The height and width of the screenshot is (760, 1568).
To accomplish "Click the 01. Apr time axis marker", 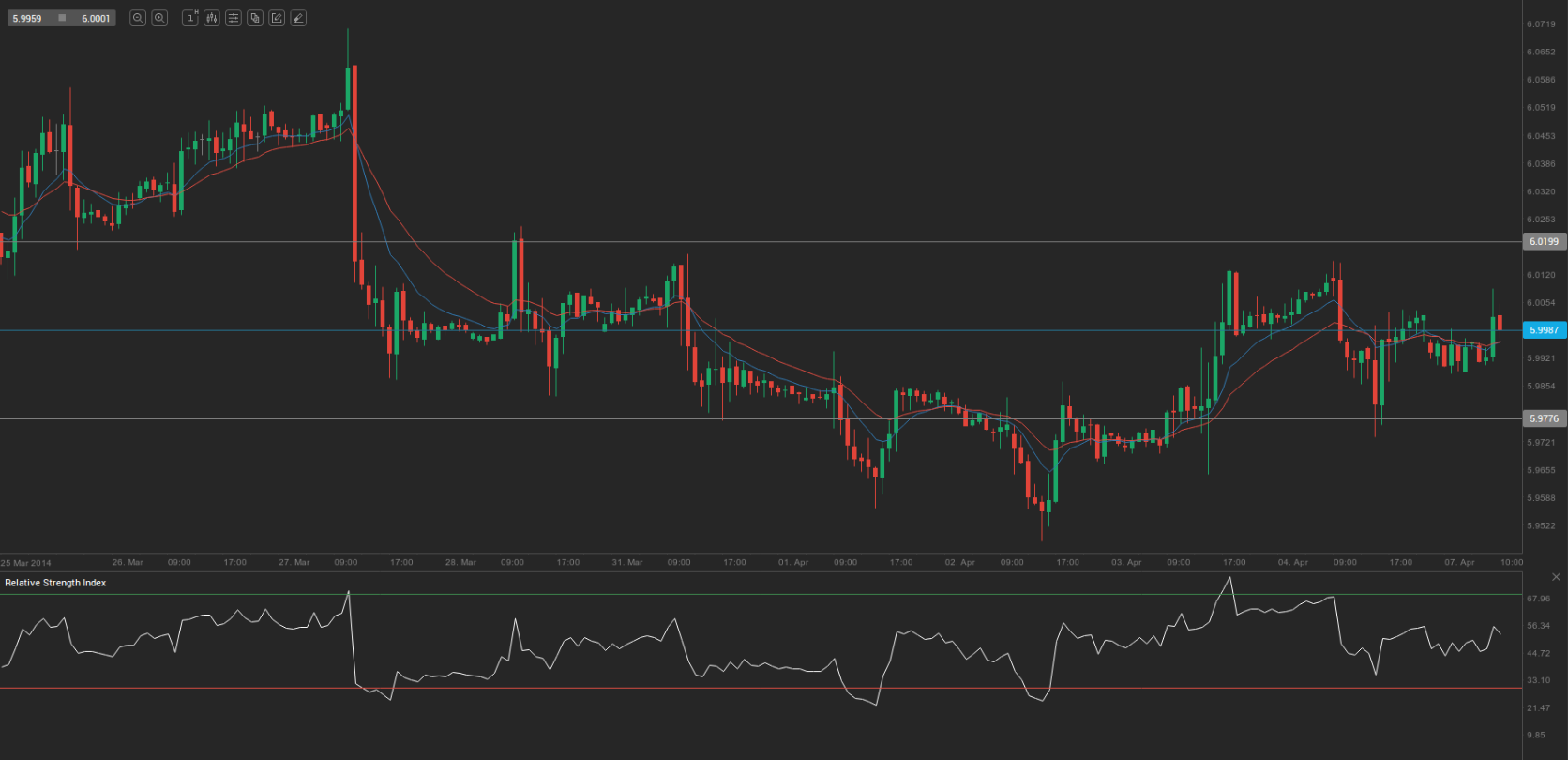I will click(793, 562).
